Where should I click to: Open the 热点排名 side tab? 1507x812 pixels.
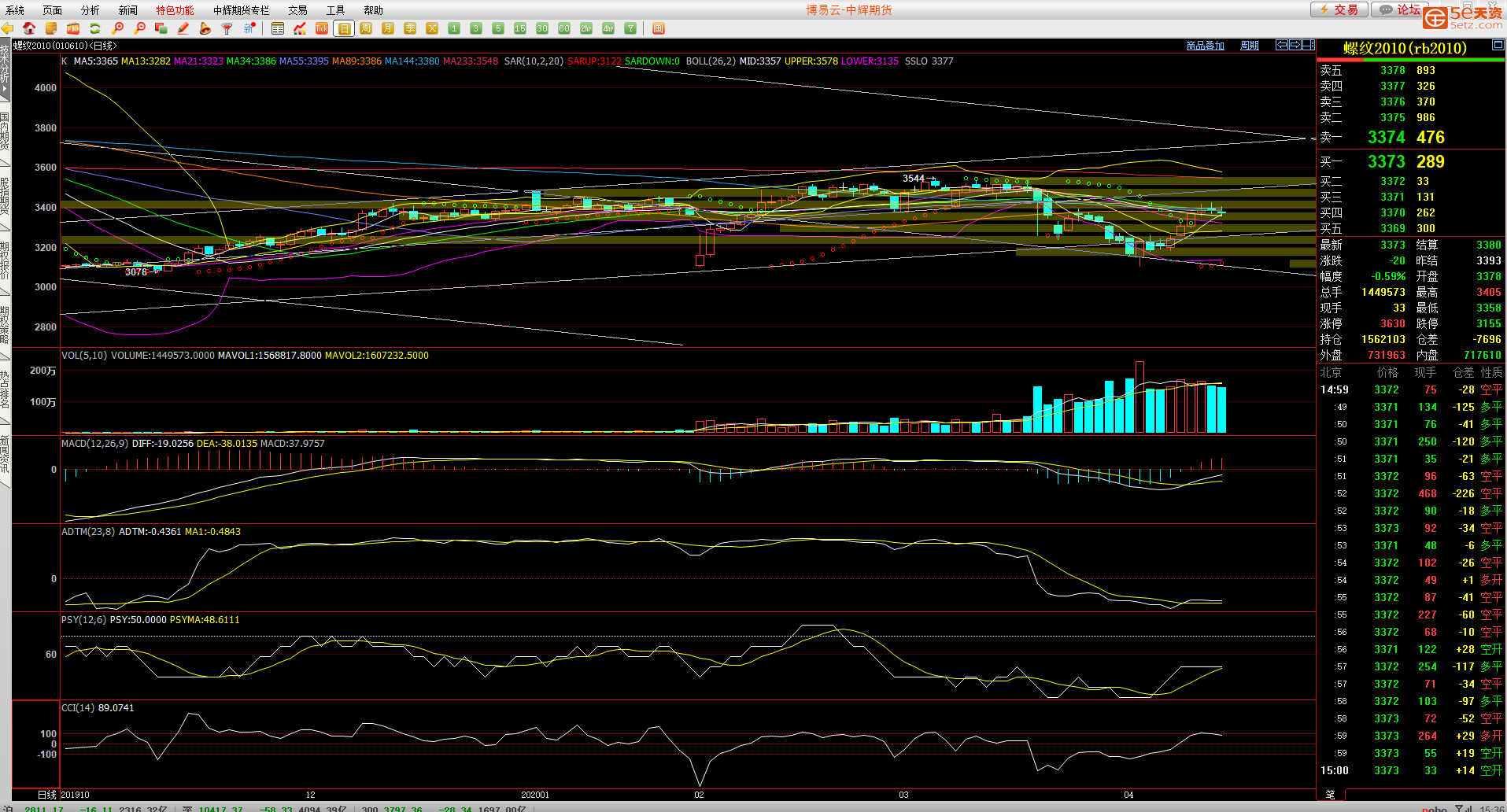pos(5,389)
